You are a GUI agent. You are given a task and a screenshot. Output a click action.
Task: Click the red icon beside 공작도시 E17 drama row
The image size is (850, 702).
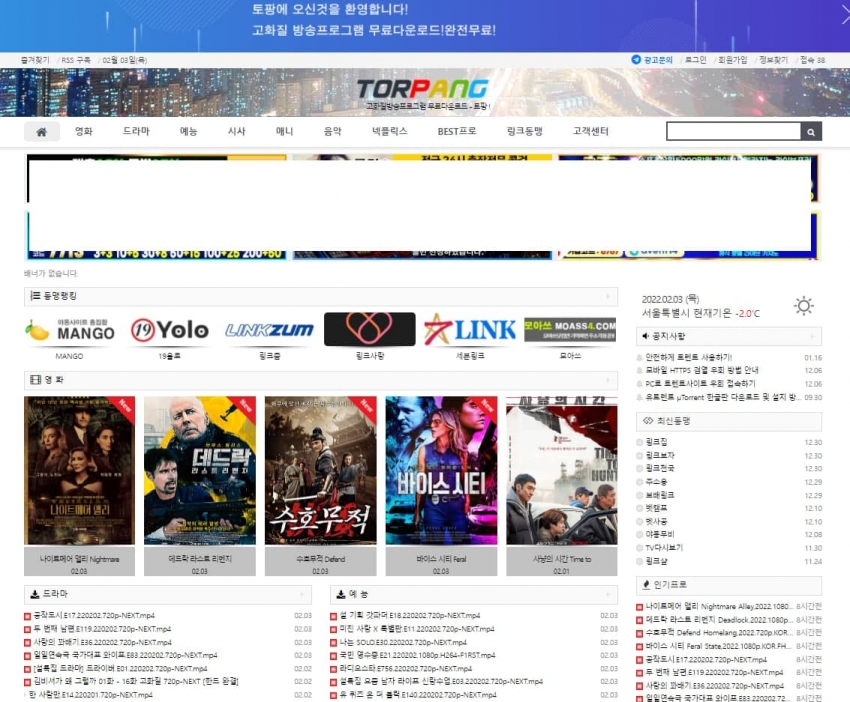pyautogui.click(x=28, y=616)
